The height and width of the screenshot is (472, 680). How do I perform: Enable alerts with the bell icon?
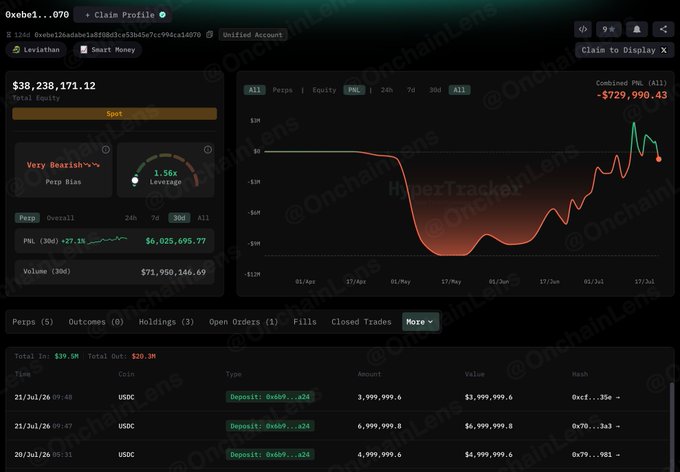(x=637, y=30)
